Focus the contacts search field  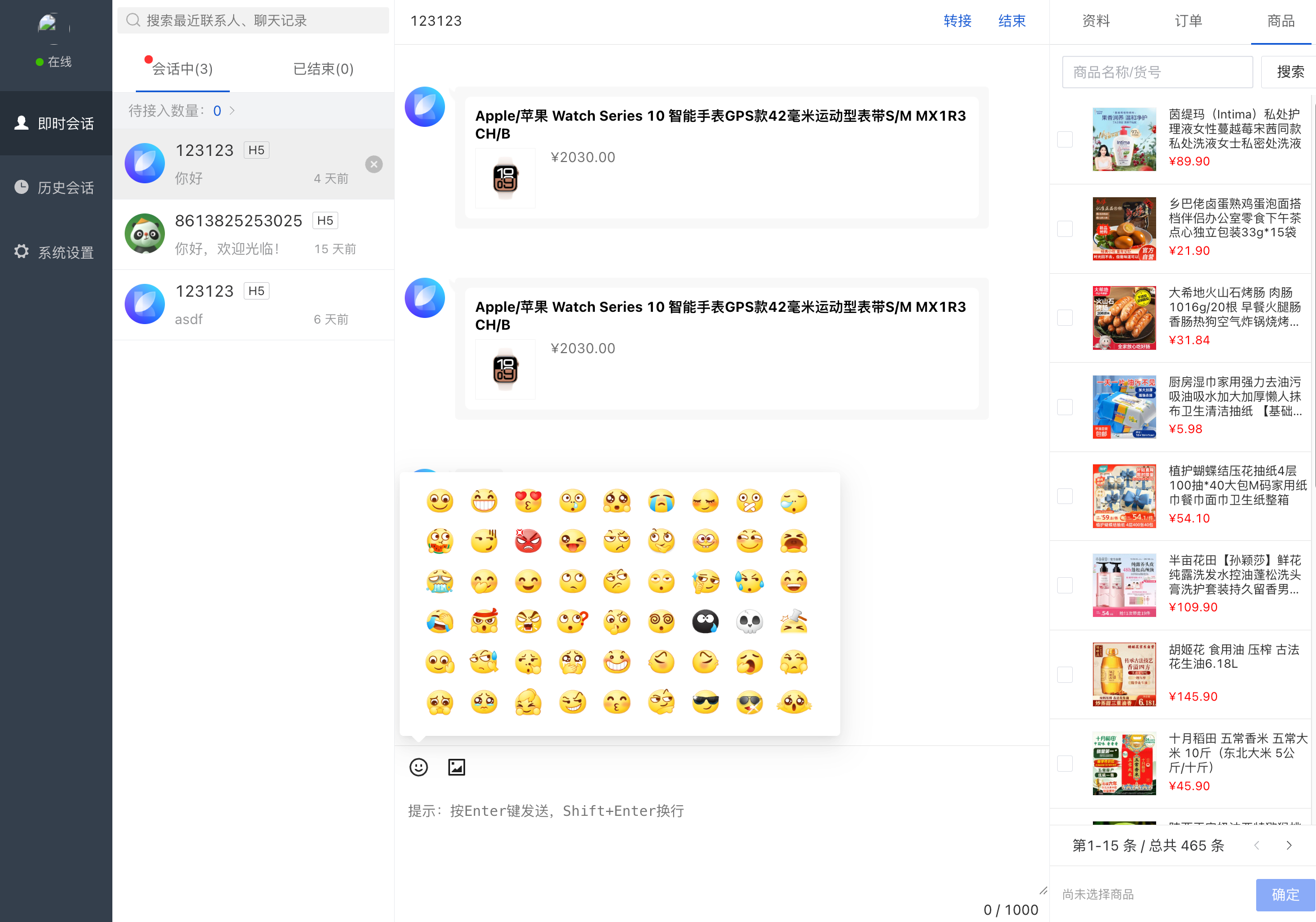pos(253,21)
